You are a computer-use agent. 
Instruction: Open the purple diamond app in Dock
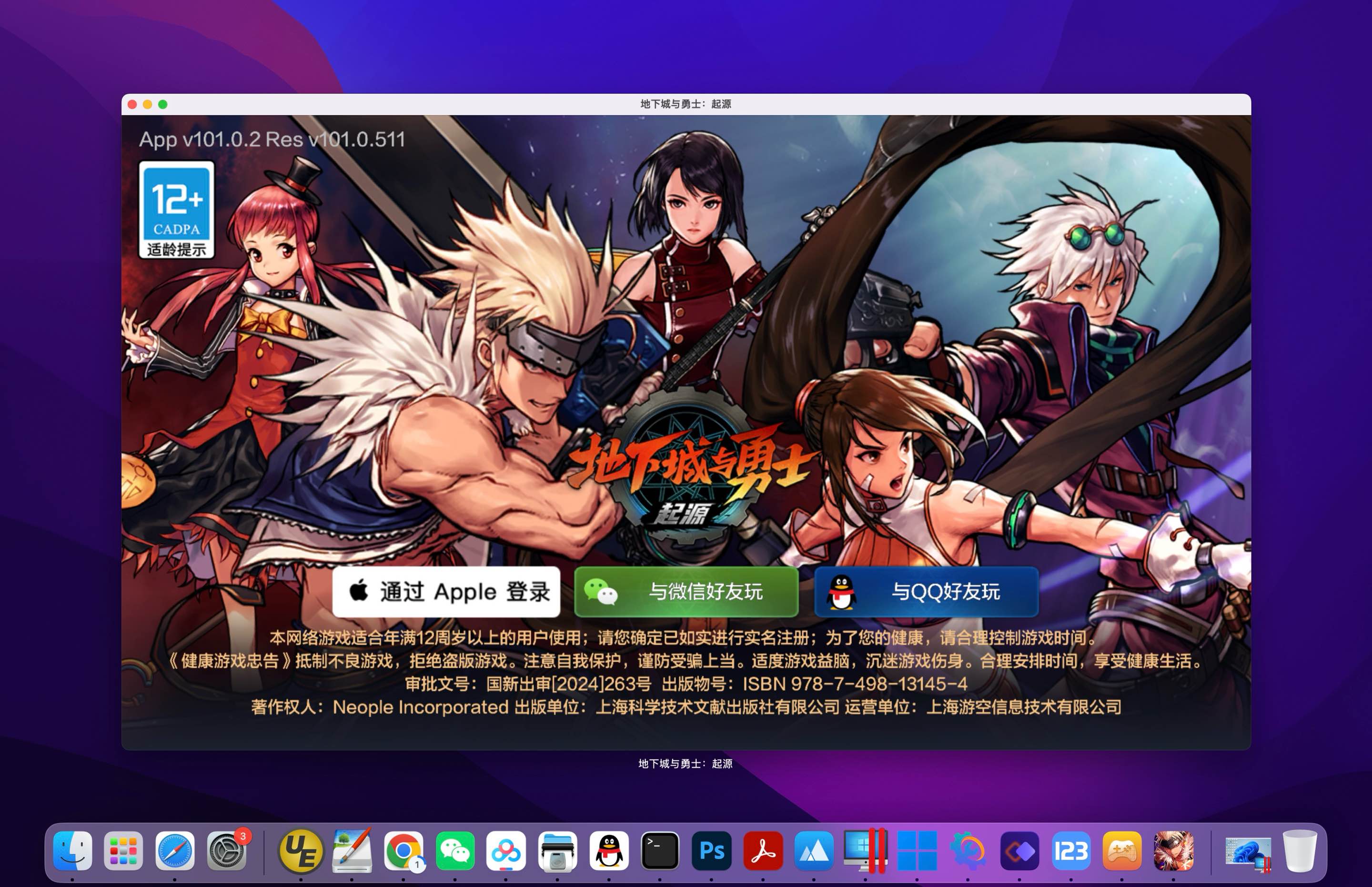click(x=1019, y=851)
